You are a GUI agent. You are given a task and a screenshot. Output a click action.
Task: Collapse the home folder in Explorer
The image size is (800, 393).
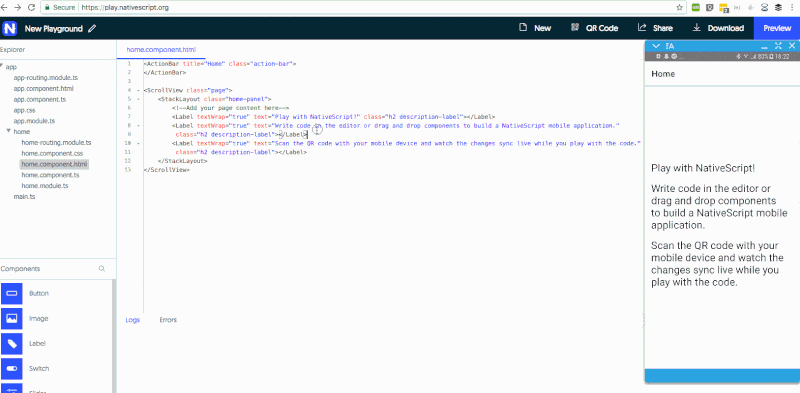[x=9, y=131]
